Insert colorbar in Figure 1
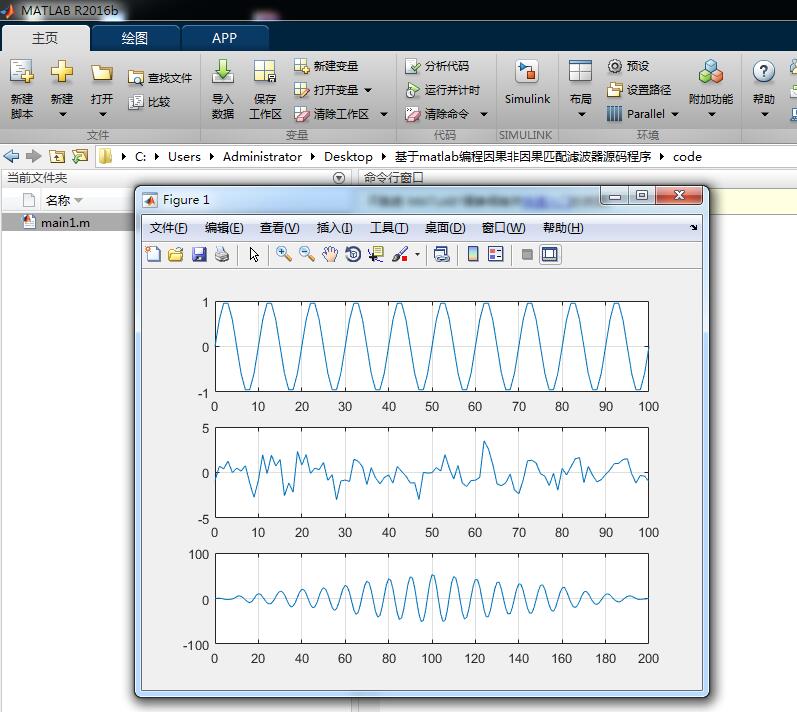 [473, 254]
